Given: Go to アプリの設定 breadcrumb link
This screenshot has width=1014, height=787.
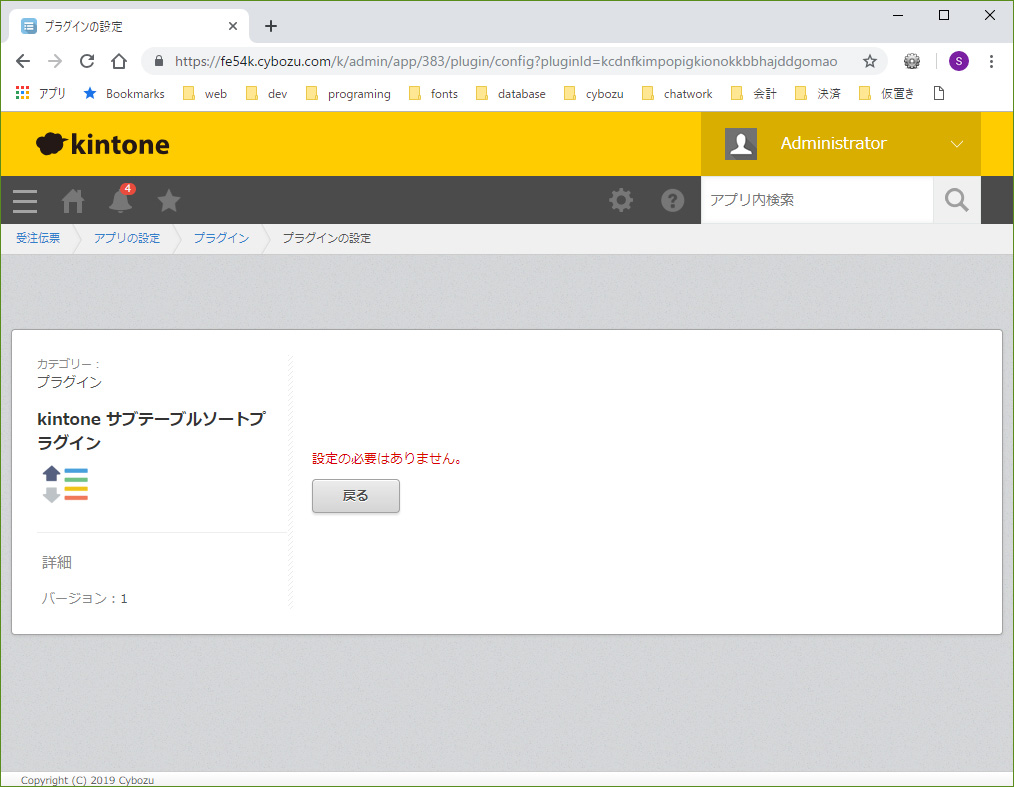Looking at the screenshot, I should (x=127, y=238).
